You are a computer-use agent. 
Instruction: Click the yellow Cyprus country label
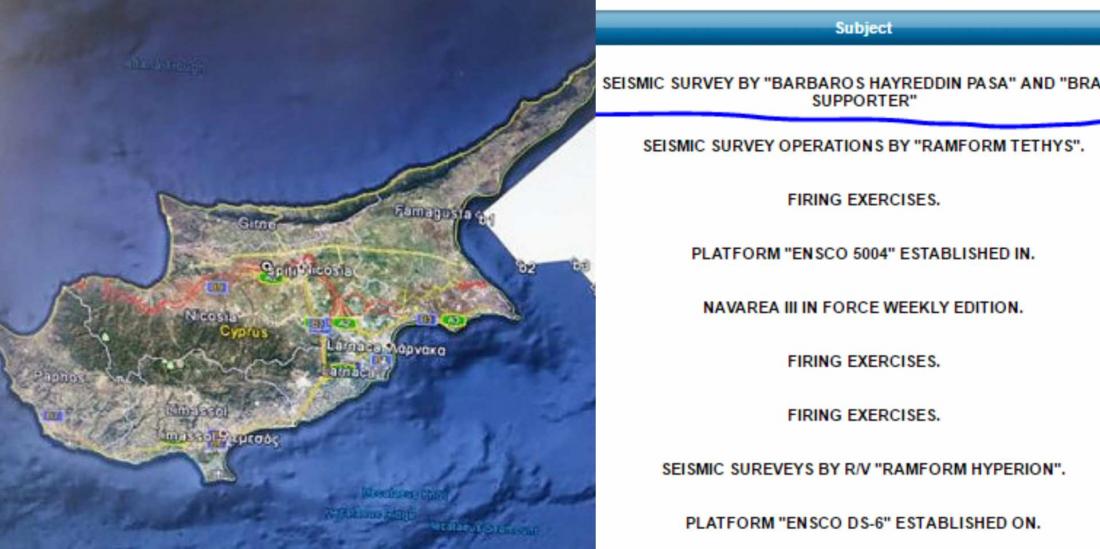click(244, 332)
